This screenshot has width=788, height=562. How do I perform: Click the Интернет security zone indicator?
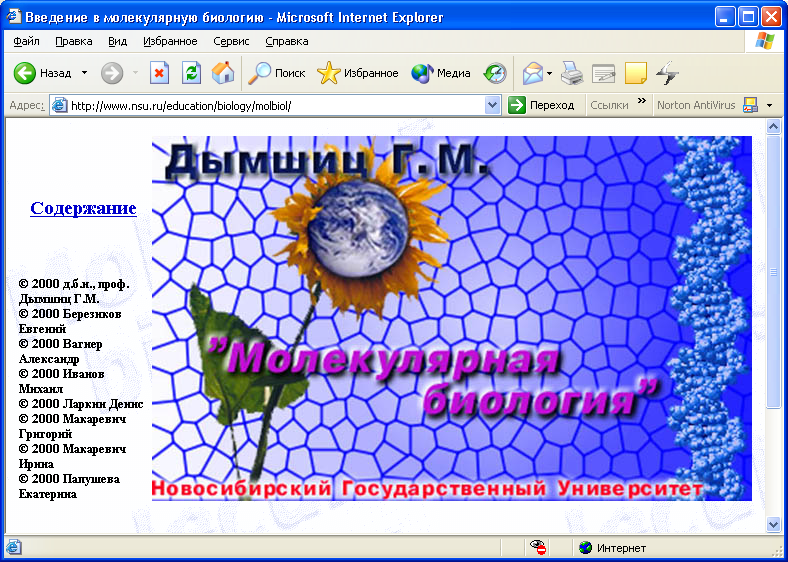[x=612, y=548]
